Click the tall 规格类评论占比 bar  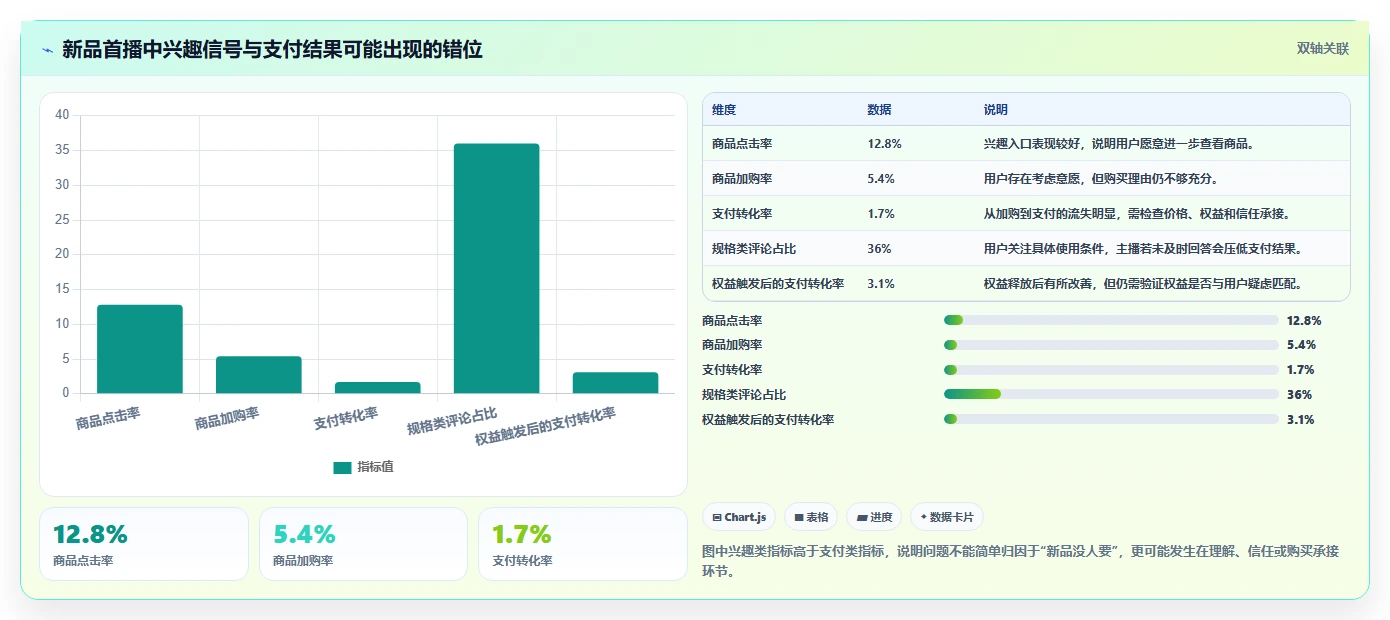click(x=496, y=268)
